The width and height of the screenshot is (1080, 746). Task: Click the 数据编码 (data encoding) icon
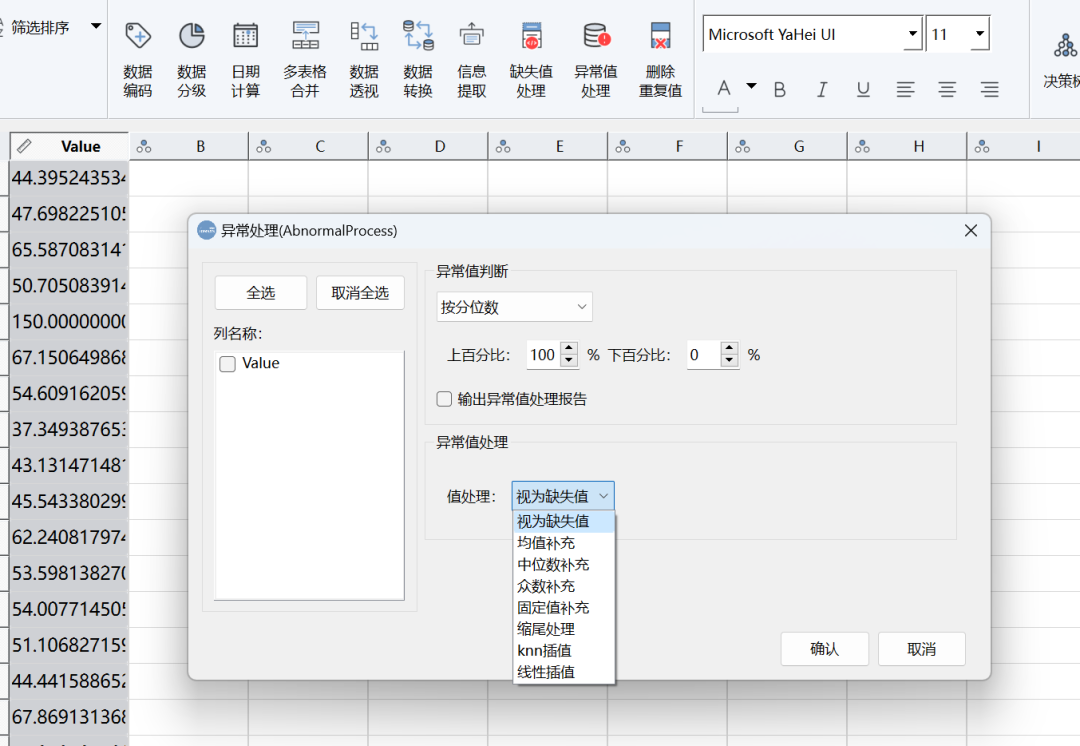pos(138,37)
